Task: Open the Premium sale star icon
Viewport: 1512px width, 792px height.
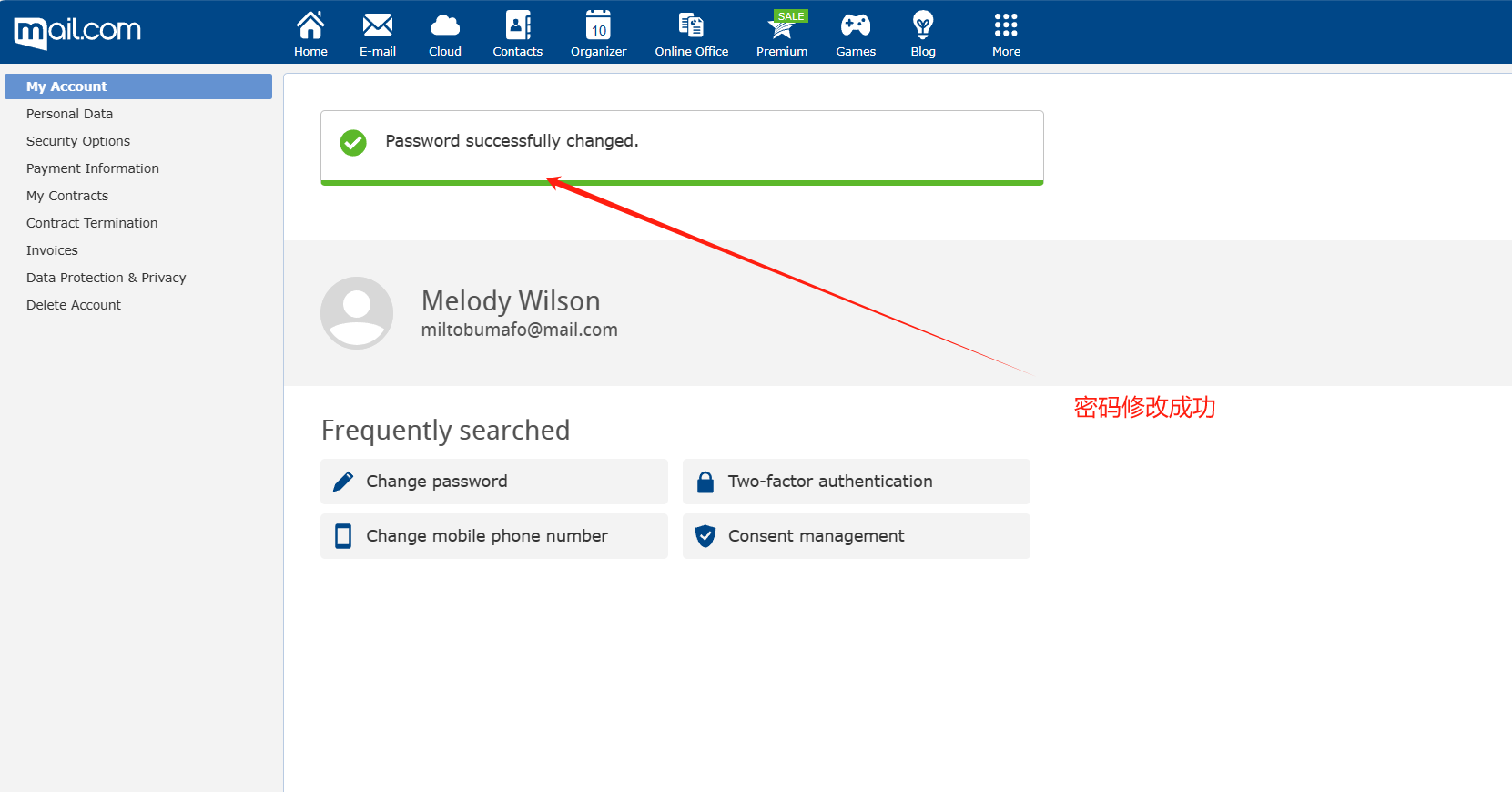Action: [x=781, y=27]
